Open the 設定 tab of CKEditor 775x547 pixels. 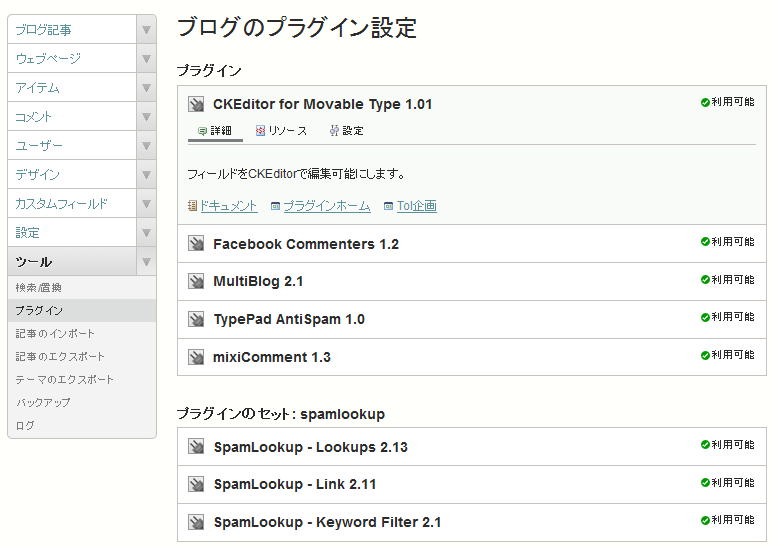click(346, 131)
